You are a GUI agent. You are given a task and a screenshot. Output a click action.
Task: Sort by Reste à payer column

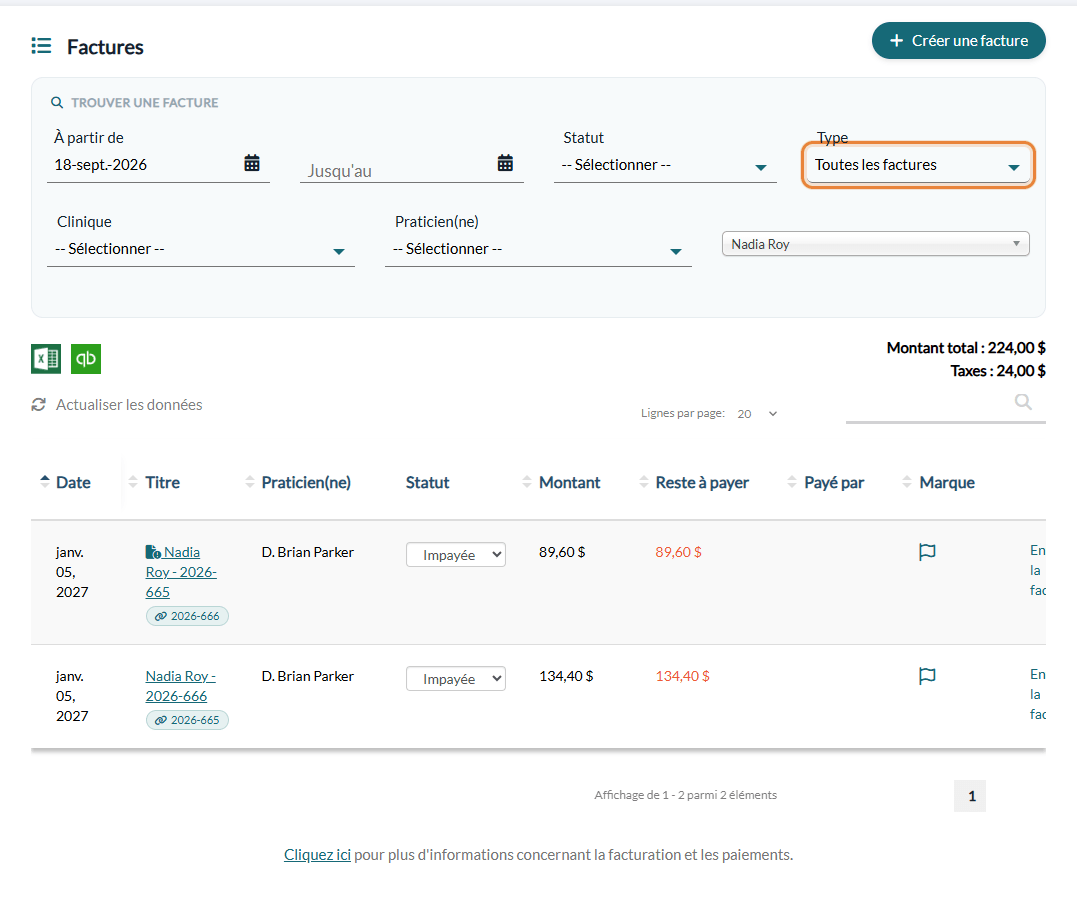point(694,482)
